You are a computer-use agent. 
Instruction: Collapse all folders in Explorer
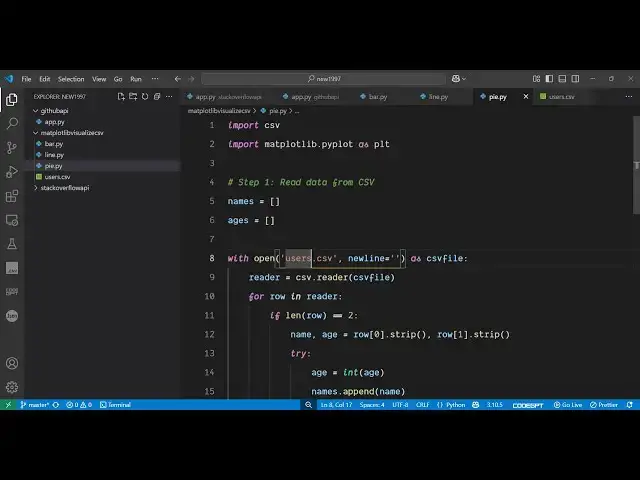coord(157,97)
